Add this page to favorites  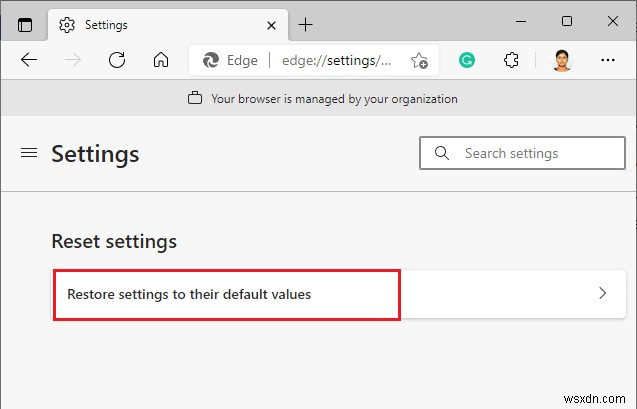click(419, 61)
